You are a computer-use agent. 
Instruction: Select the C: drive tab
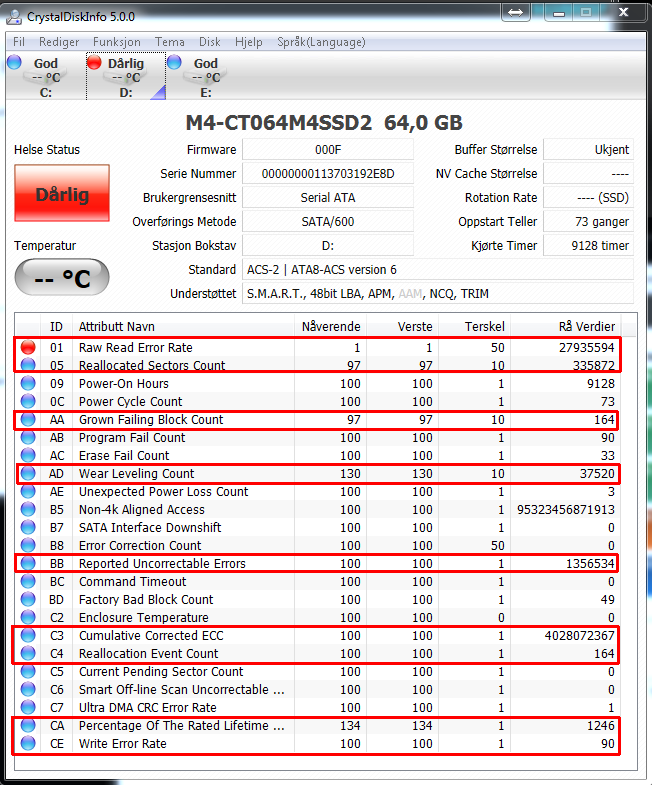pos(46,77)
